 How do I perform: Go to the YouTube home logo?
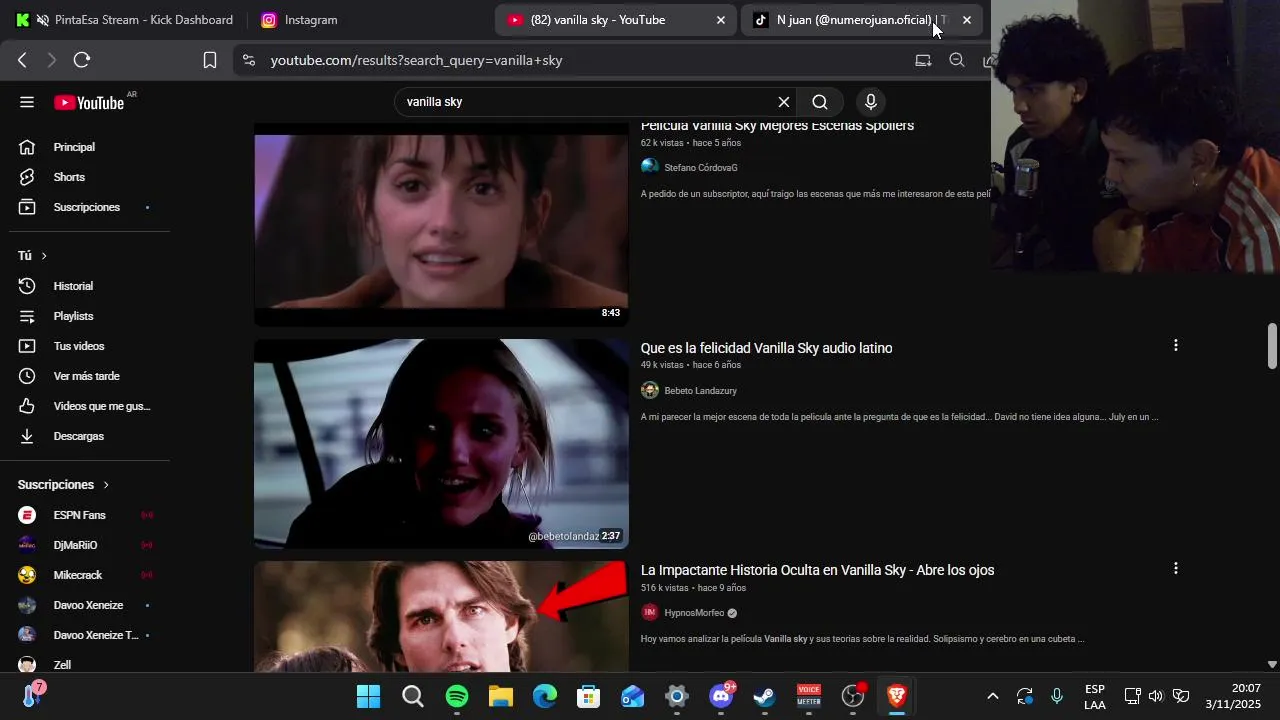pyautogui.click(x=90, y=102)
